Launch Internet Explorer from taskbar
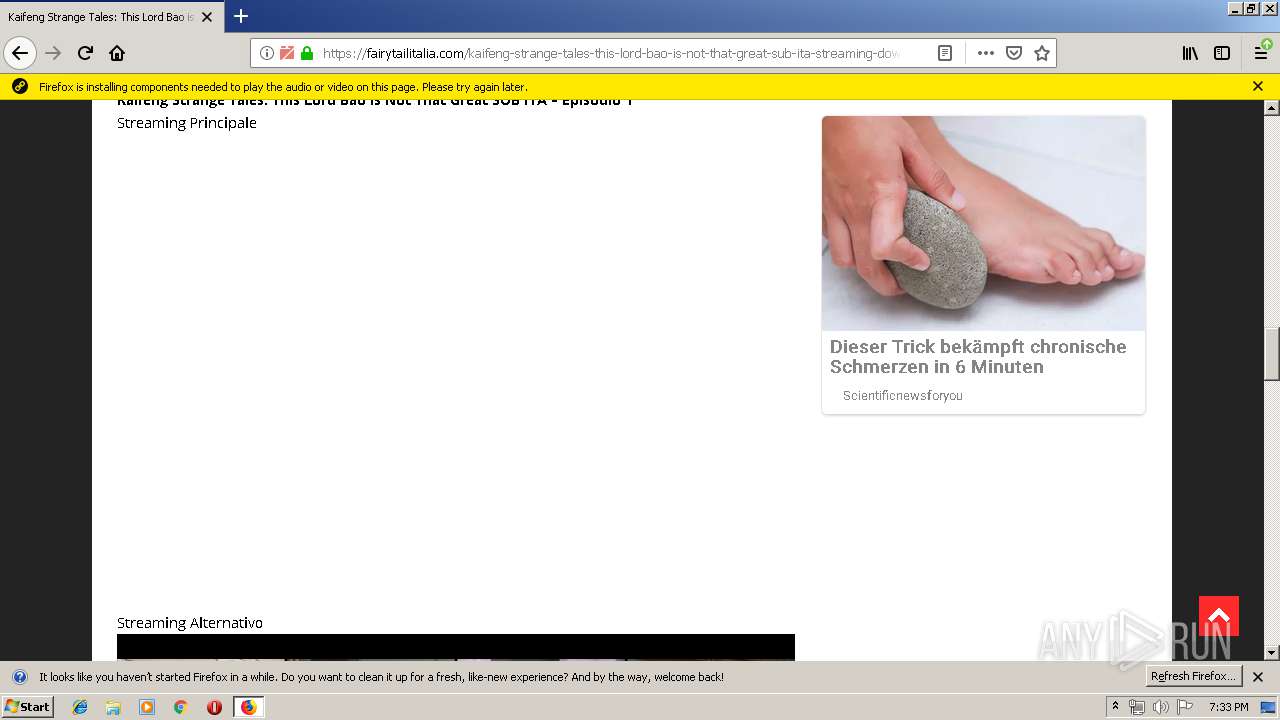 coord(80,707)
